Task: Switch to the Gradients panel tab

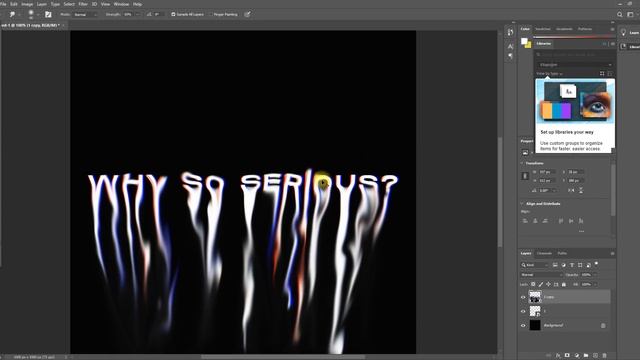Action: pos(564,29)
